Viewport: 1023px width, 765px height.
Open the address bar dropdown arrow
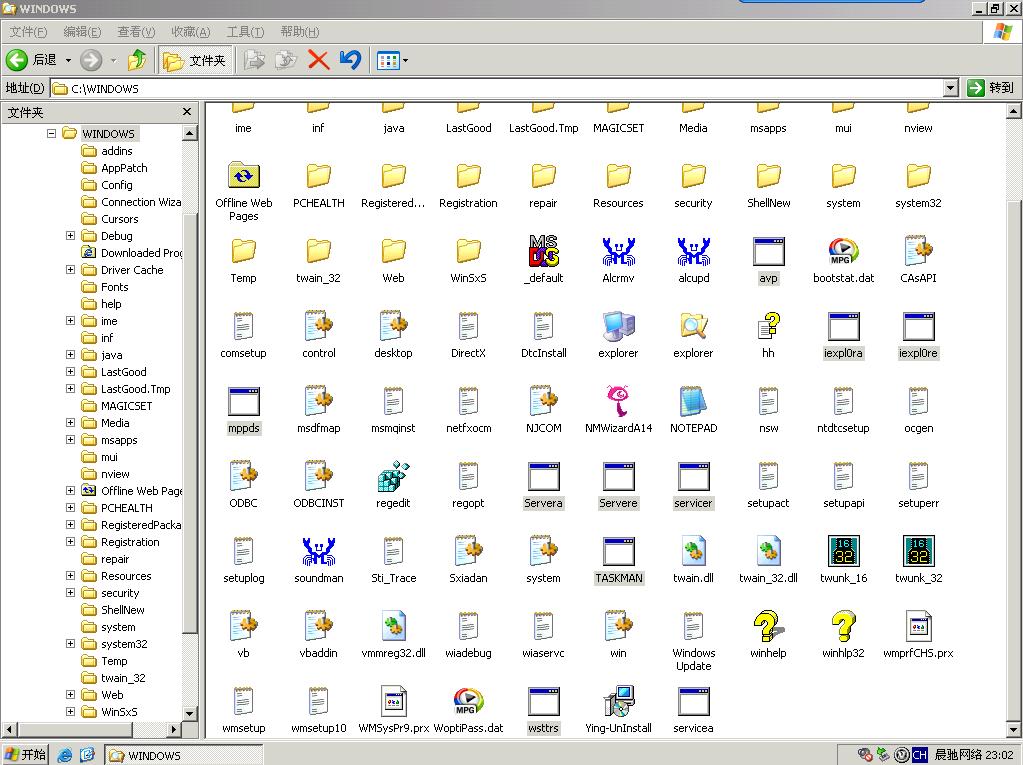[x=950, y=88]
